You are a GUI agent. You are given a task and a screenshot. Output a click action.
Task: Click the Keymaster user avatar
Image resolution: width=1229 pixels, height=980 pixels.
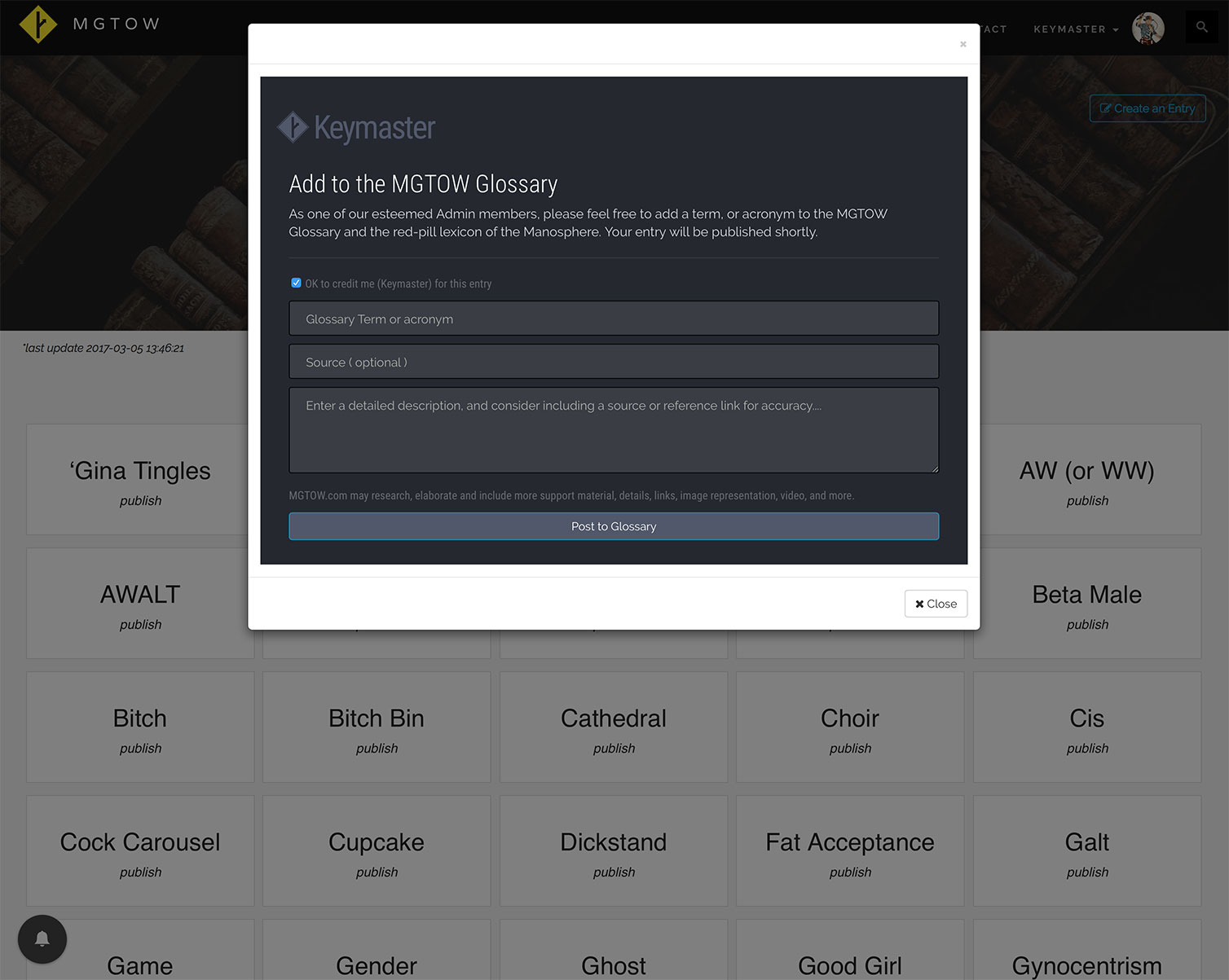pos(1148,29)
